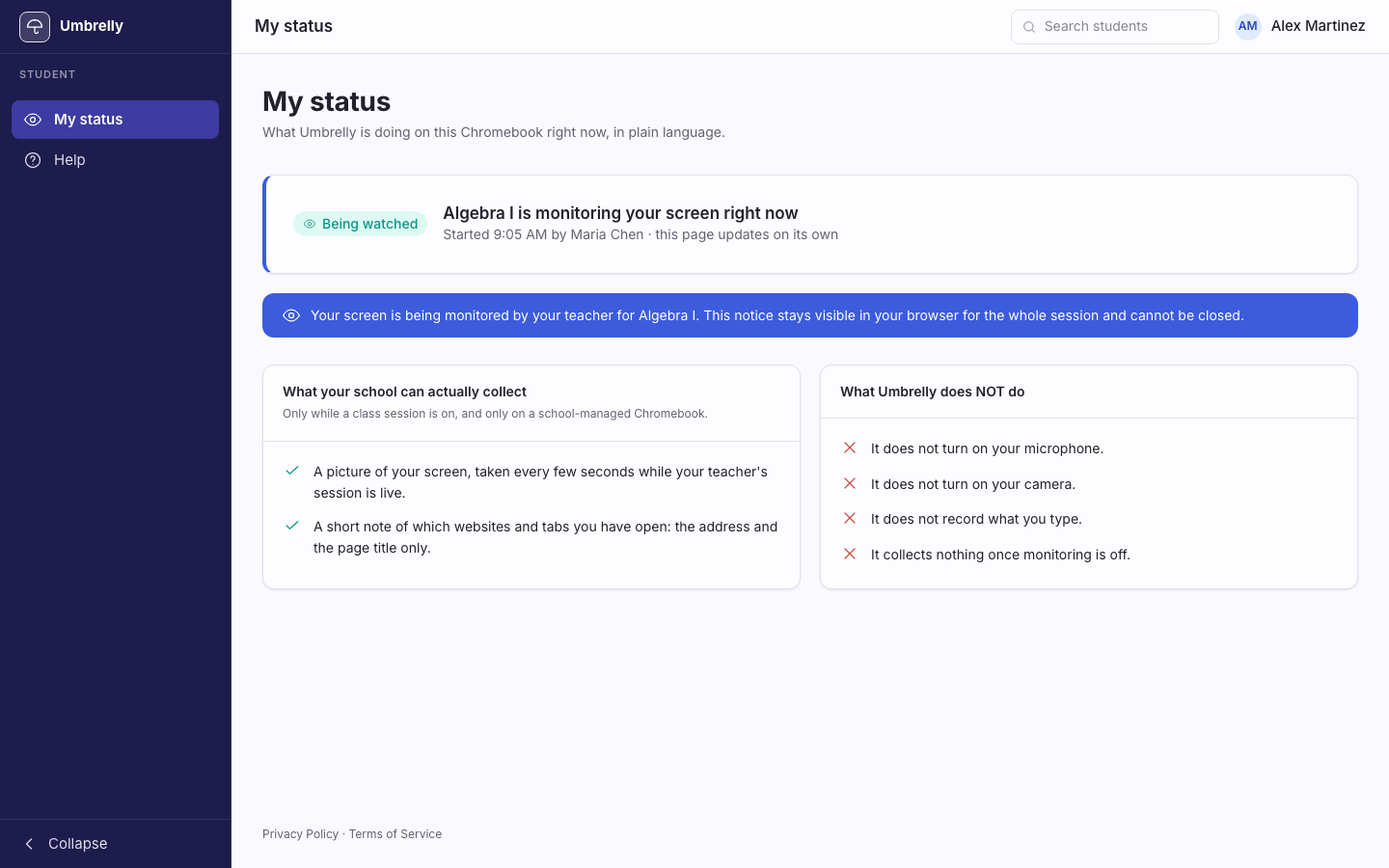Open the Help sidebar item
1389x868 pixels.
point(115,160)
